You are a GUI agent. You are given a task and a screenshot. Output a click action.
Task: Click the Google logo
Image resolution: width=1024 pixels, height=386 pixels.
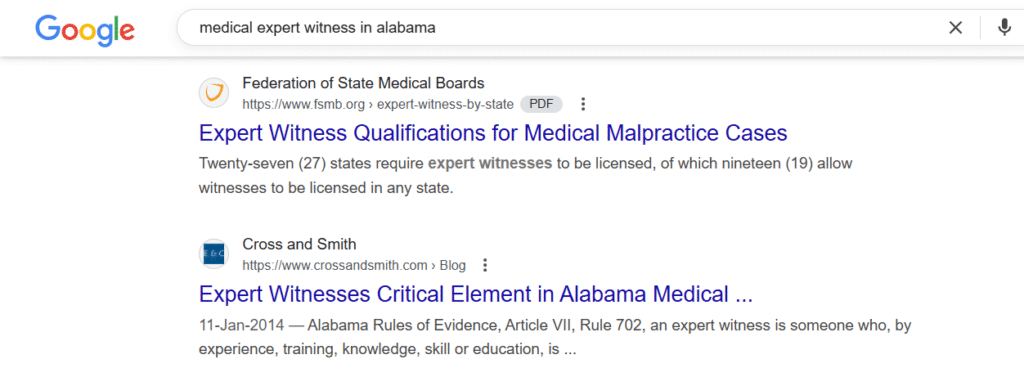coord(85,30)
